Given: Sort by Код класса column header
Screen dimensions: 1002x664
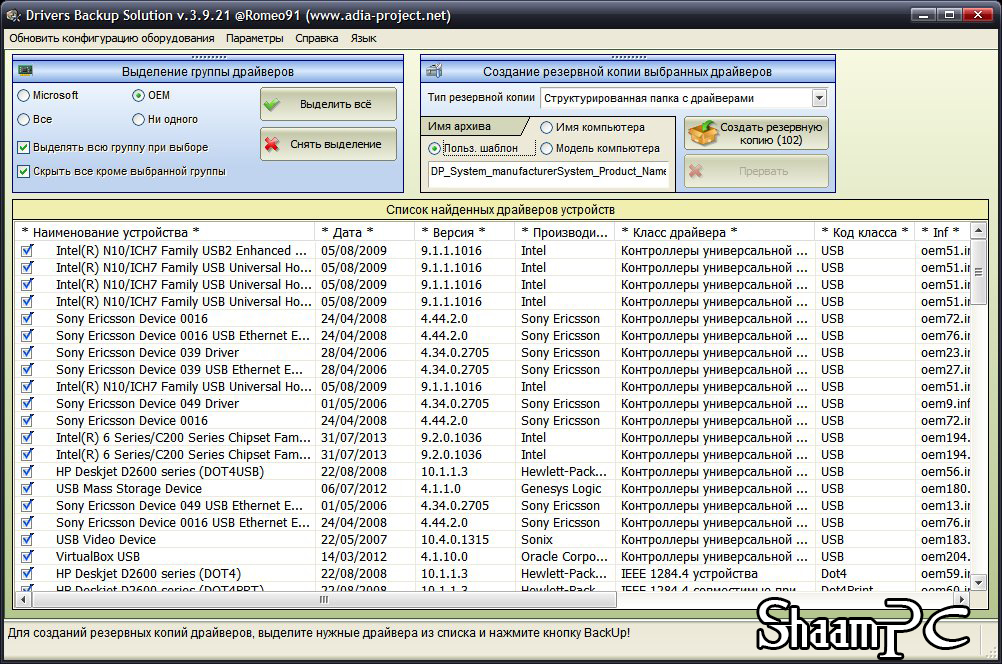Looking at the screenshot, I should pyautogui.click(x=865, y=233).
